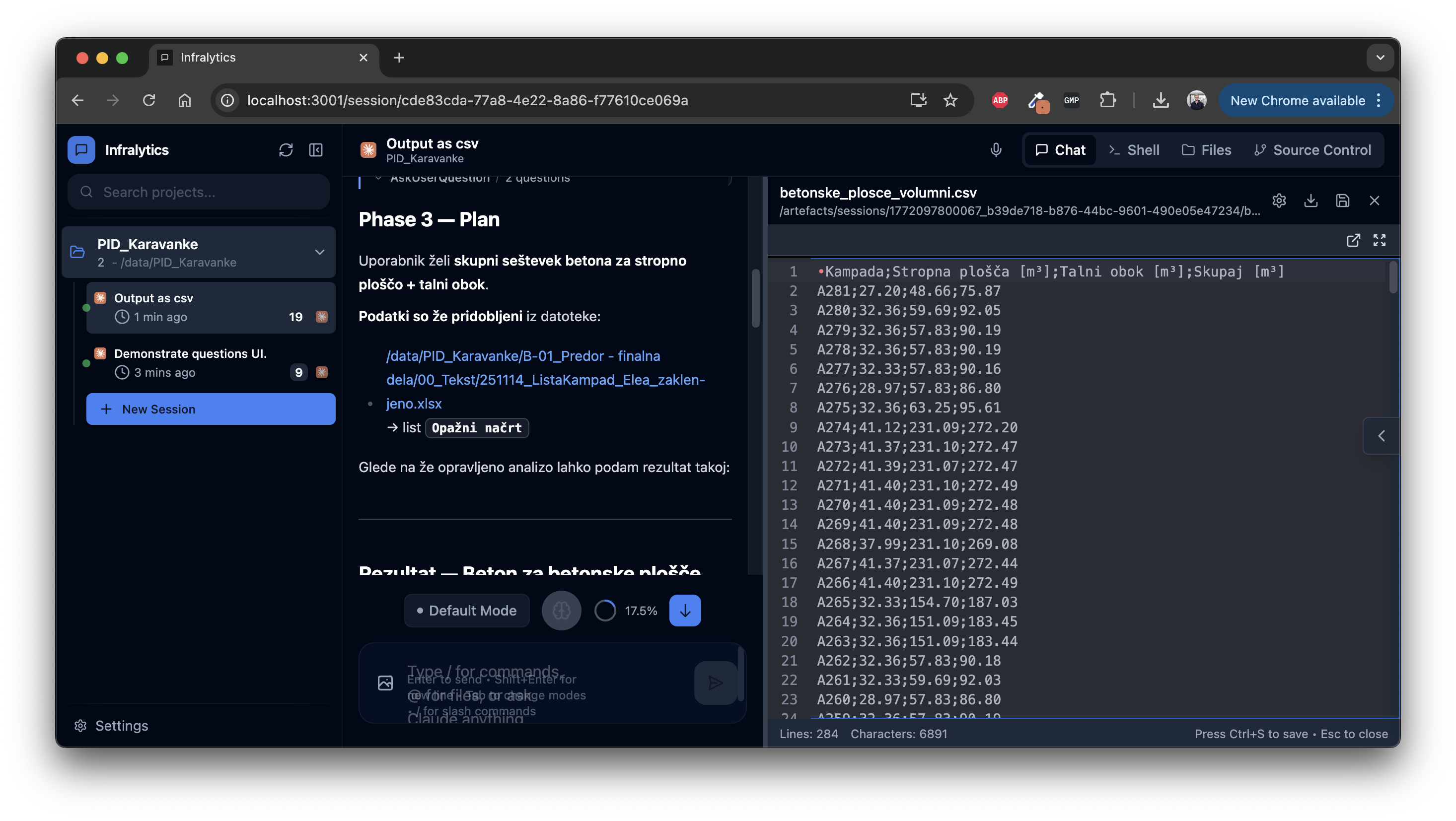Collapse the PID_Karavanke project entry
Viewport: 1456px width, 821px height.
320,252
